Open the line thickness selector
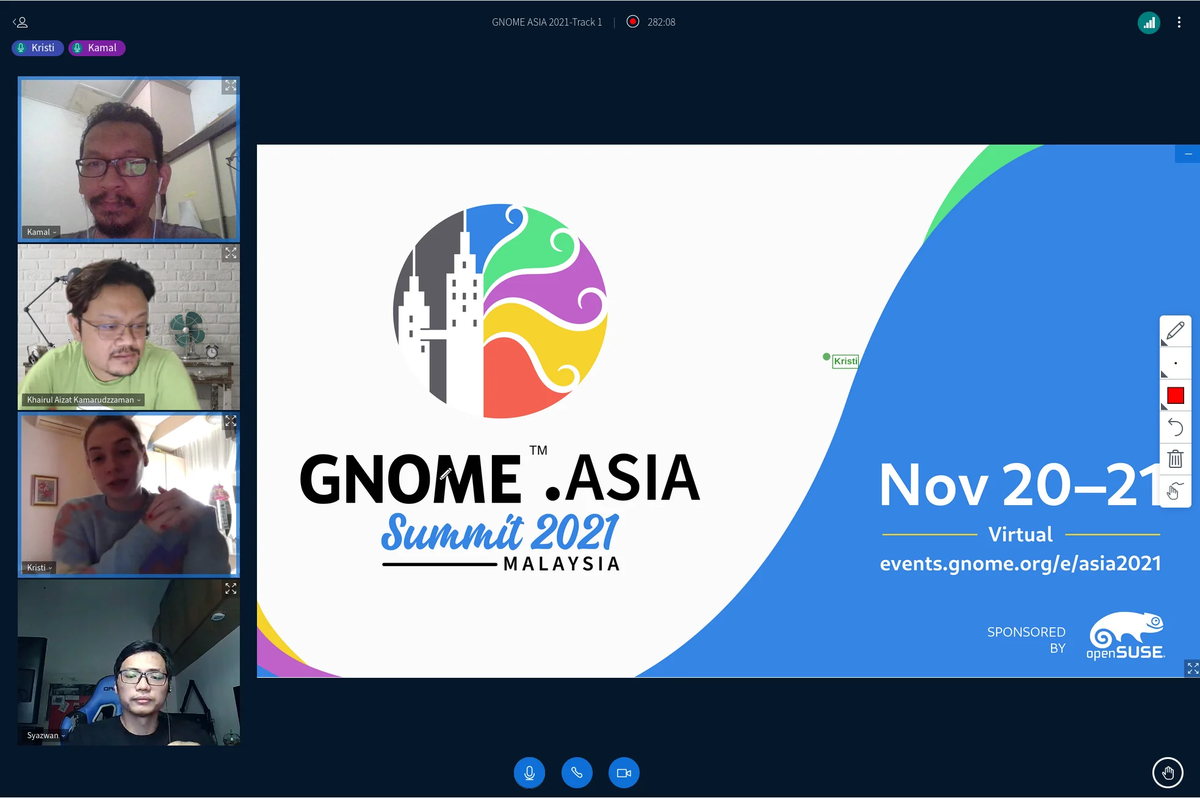Screen dimensions: 1200x798 click(x=1175, y=363)
